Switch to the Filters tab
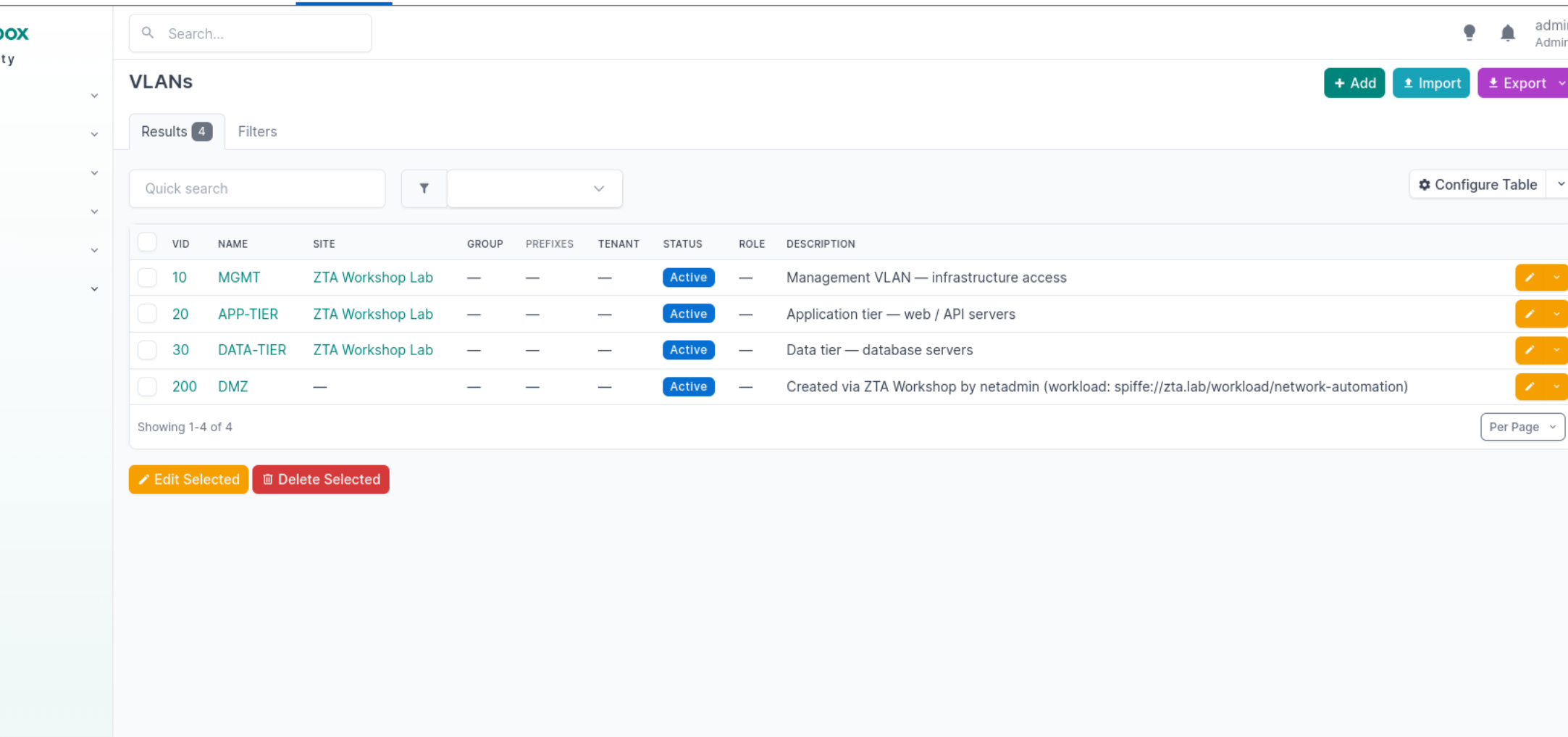 pyautogui.click(x=257, y=131)
